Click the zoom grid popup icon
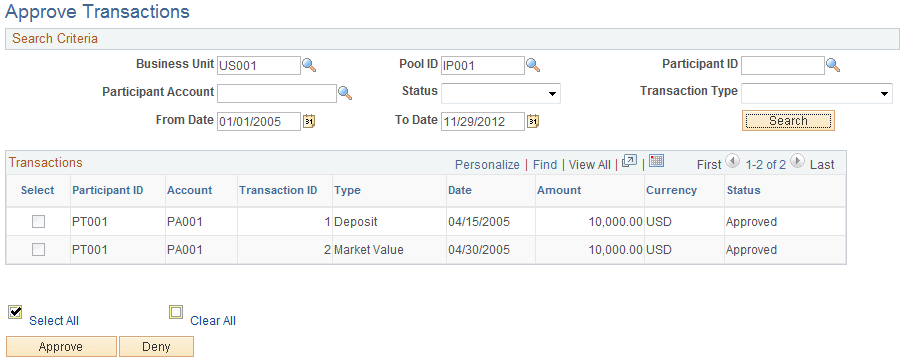Screen dimensions: 906x361 [x=629, y=162]
